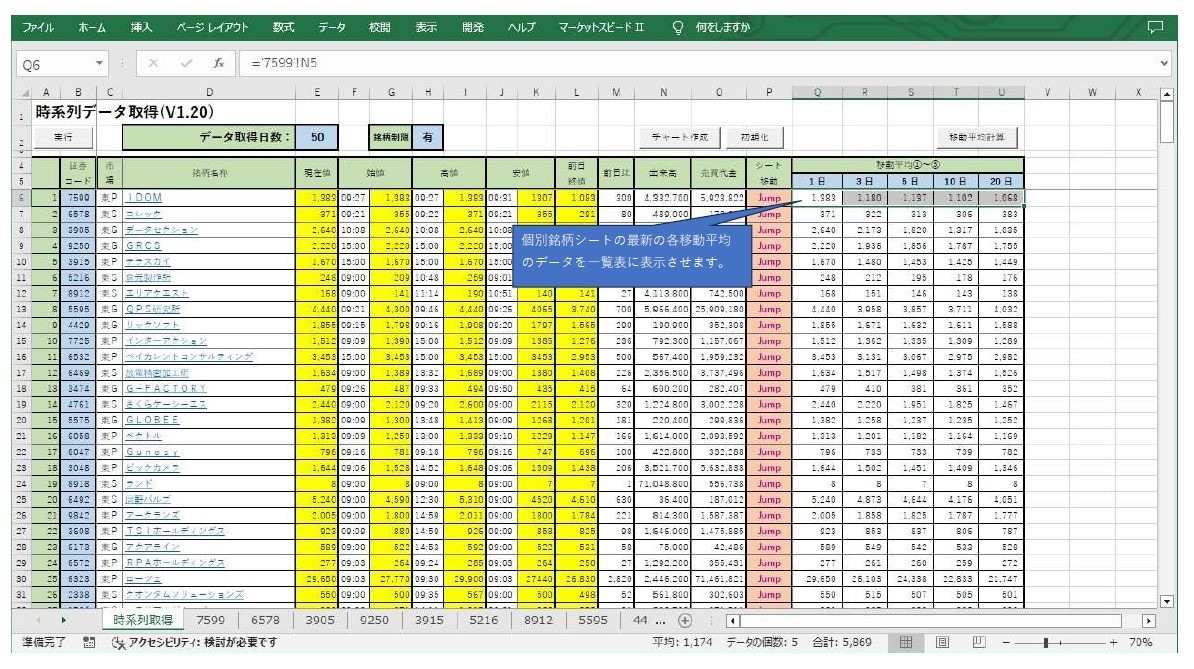
Task: Open the 表示 ribbon tab
Action: [426, 27]
